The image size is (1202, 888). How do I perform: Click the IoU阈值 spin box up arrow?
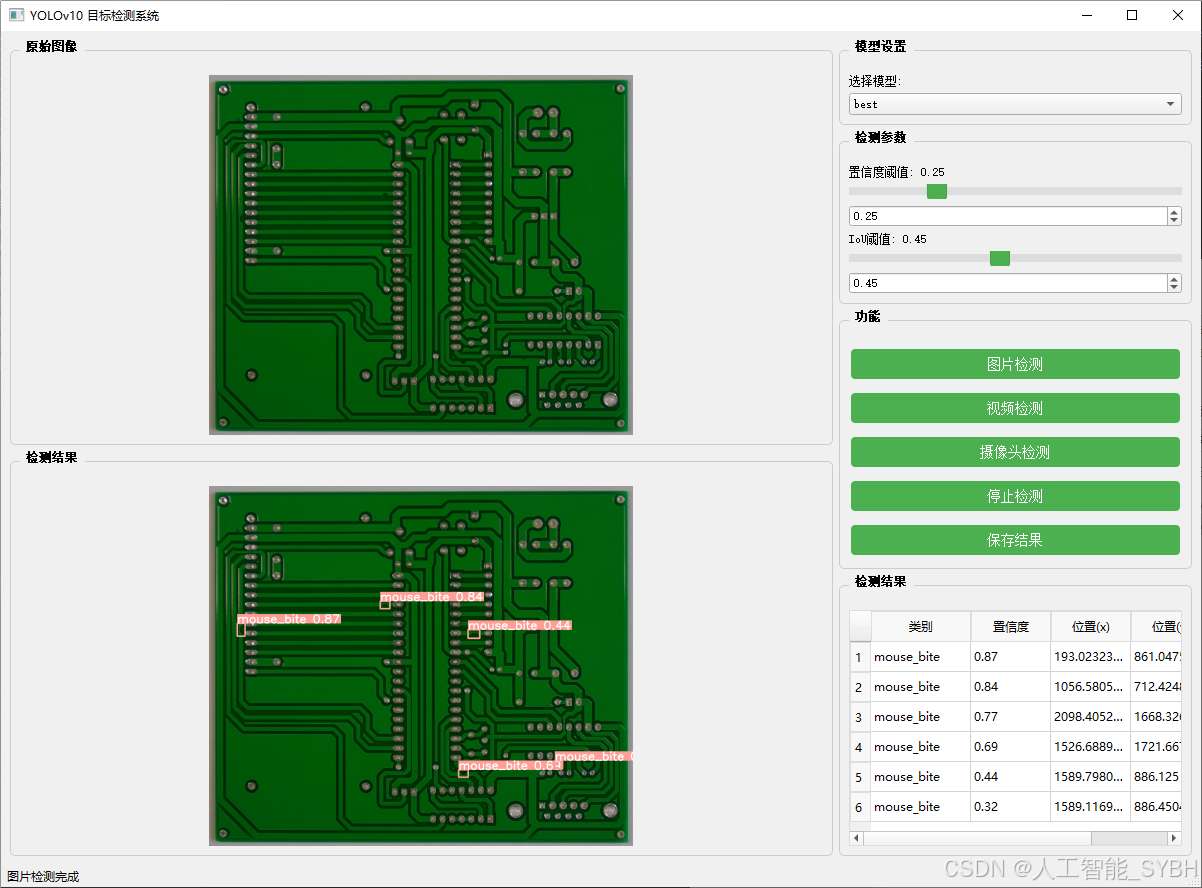[1172, 278]
